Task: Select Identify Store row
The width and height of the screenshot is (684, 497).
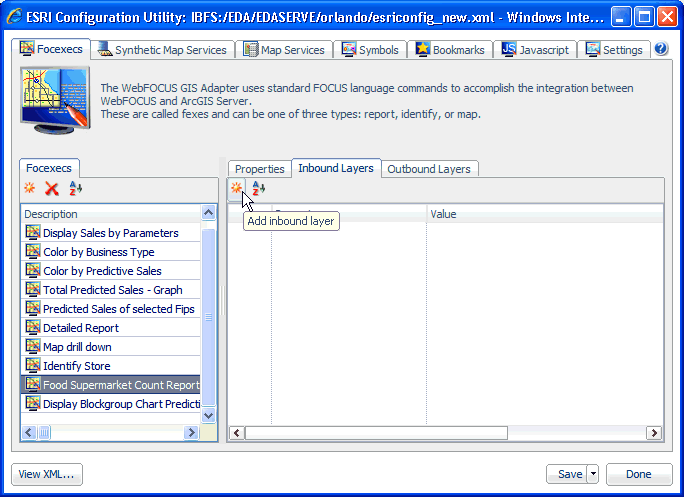Action: [111, 366]
